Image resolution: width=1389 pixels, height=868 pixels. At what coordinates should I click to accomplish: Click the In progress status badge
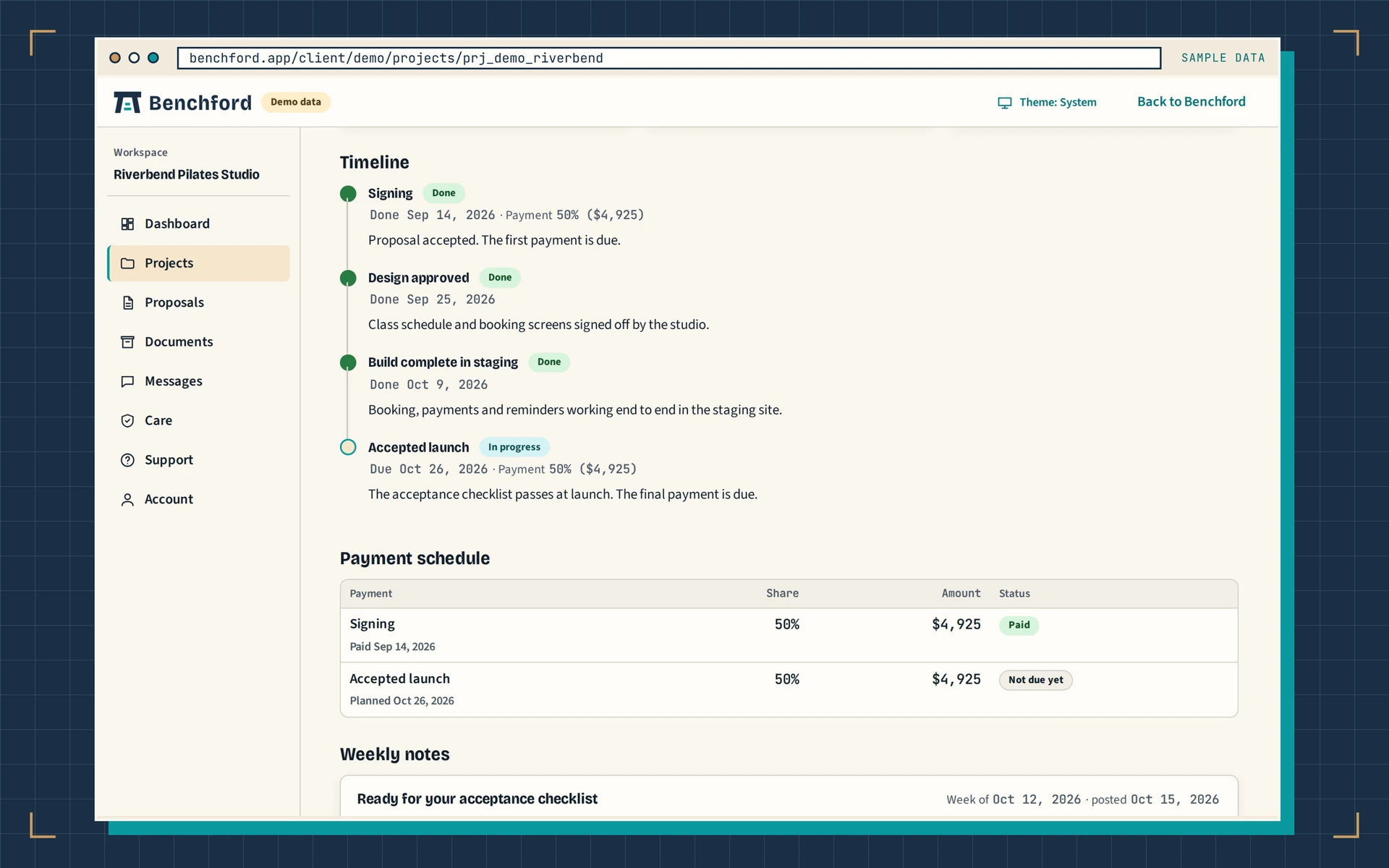click(x=514, y=448)
